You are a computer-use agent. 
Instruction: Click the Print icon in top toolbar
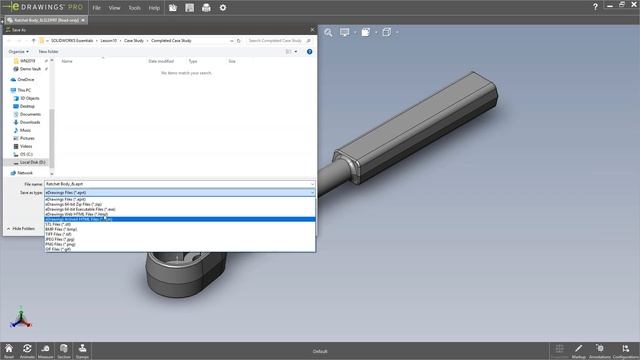[206, 7]
